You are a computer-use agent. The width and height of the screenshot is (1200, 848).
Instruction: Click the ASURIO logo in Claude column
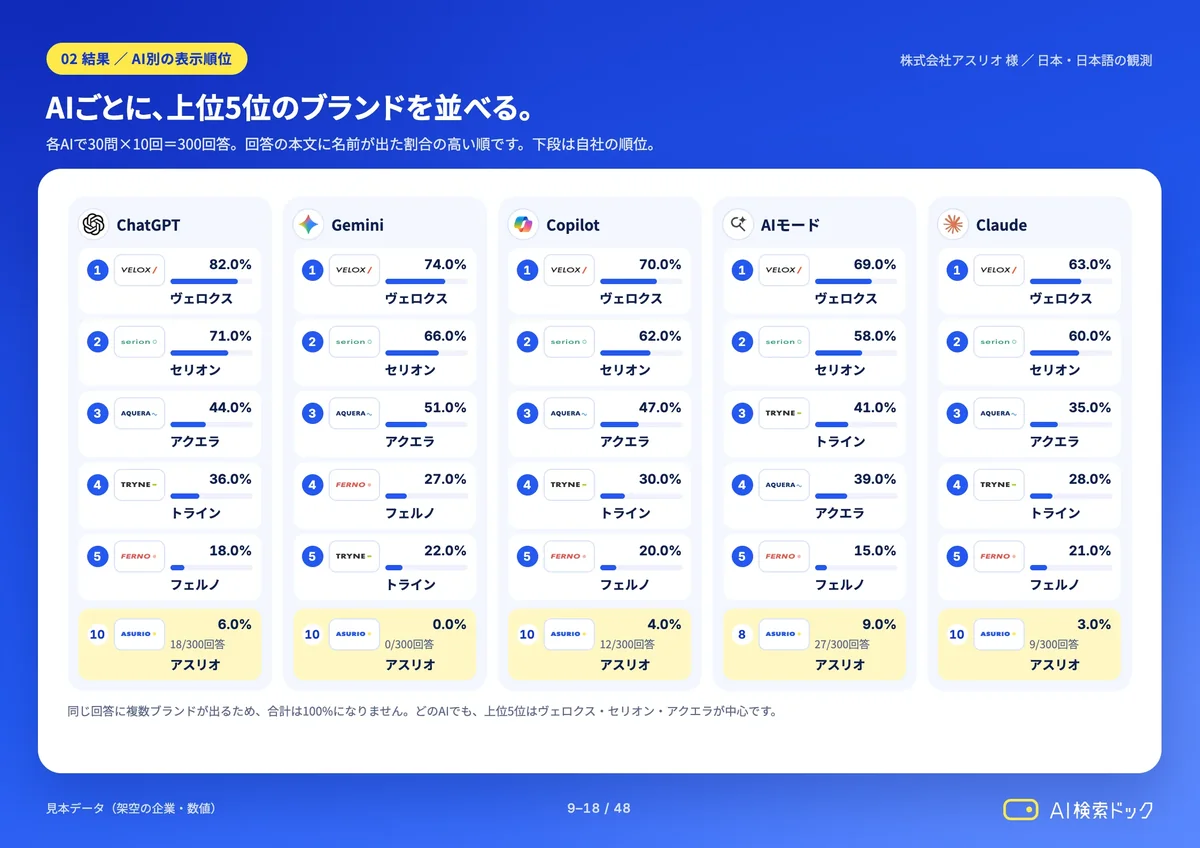(x=999, y=634)
